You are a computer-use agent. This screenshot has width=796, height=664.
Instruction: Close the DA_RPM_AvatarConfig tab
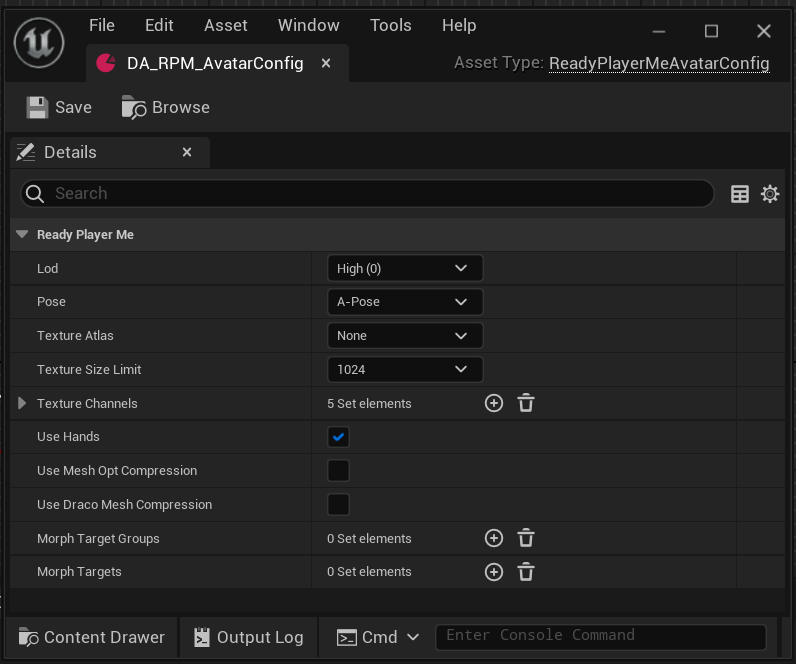326,63
